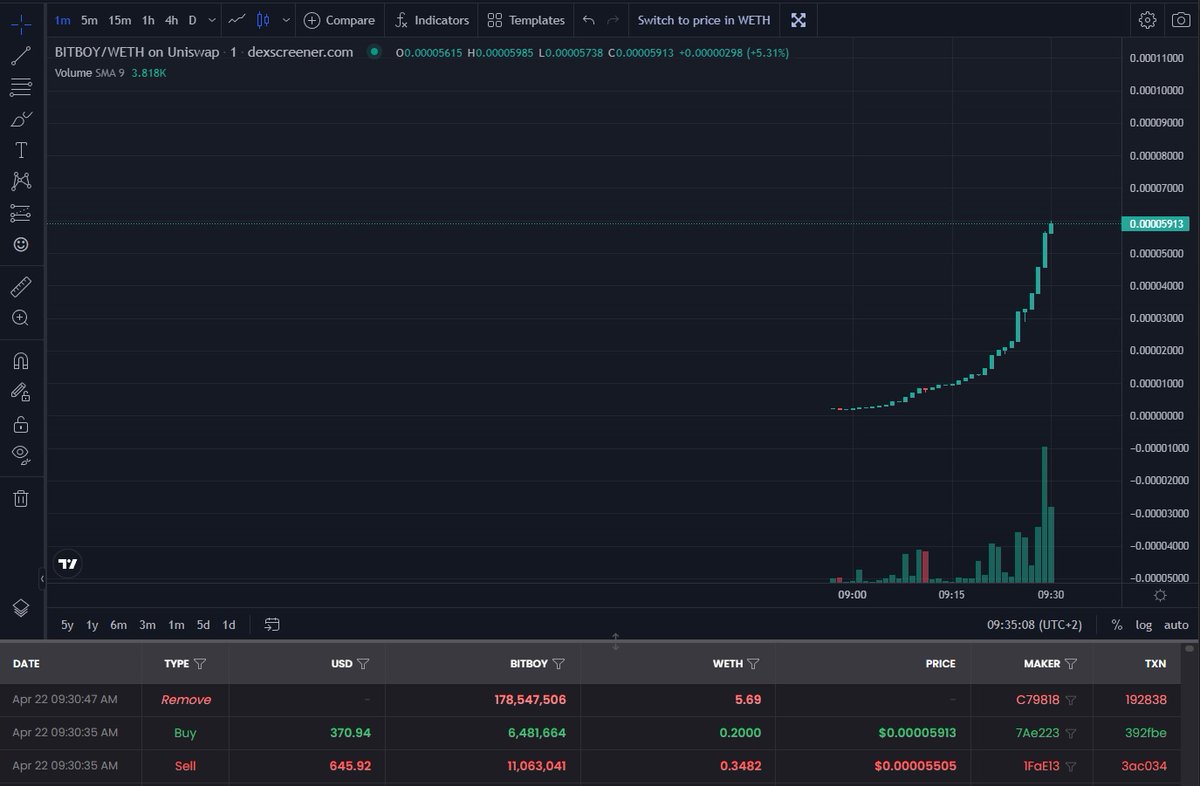Viewport: 1200px width, 786px height.
Task: Open the go to date picker
Action: pyautogui.click(x=272, y=625)
